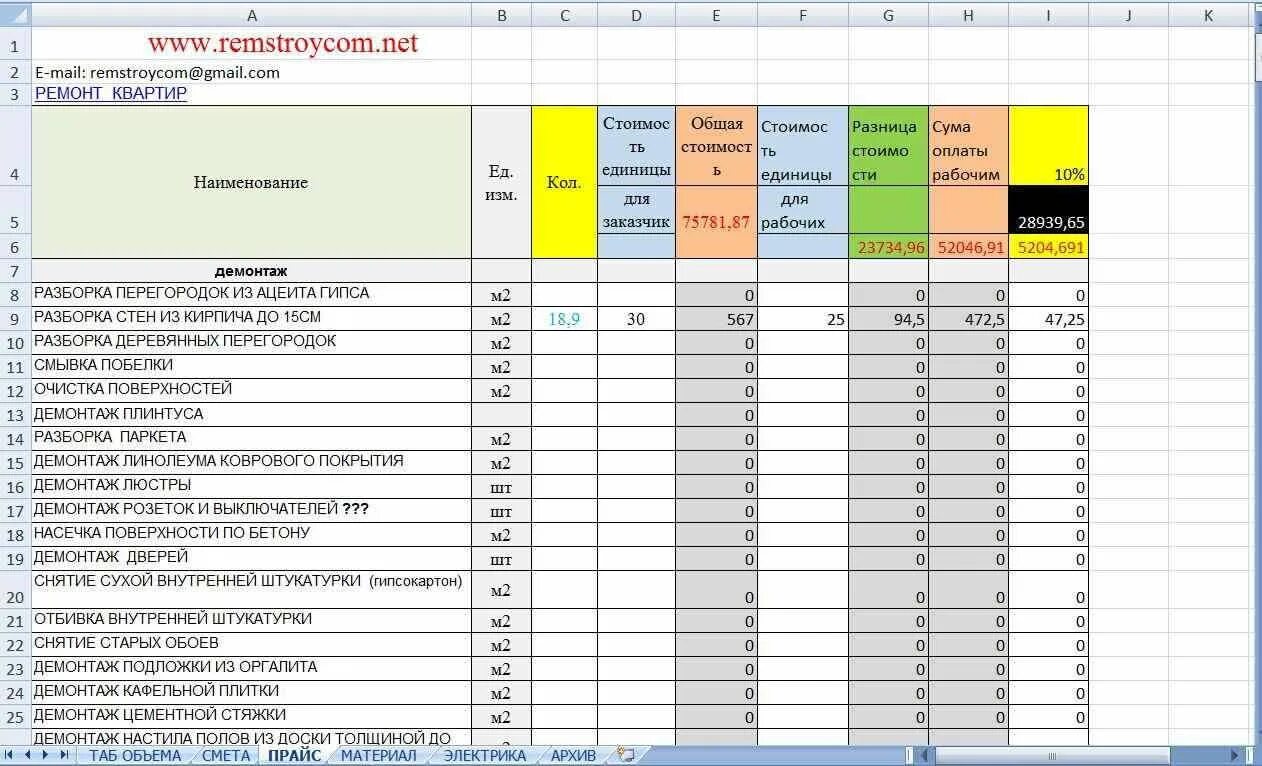The image size is (1262, 766).
Task: Select the cell with value 94,5
Action: click(888, 319)
